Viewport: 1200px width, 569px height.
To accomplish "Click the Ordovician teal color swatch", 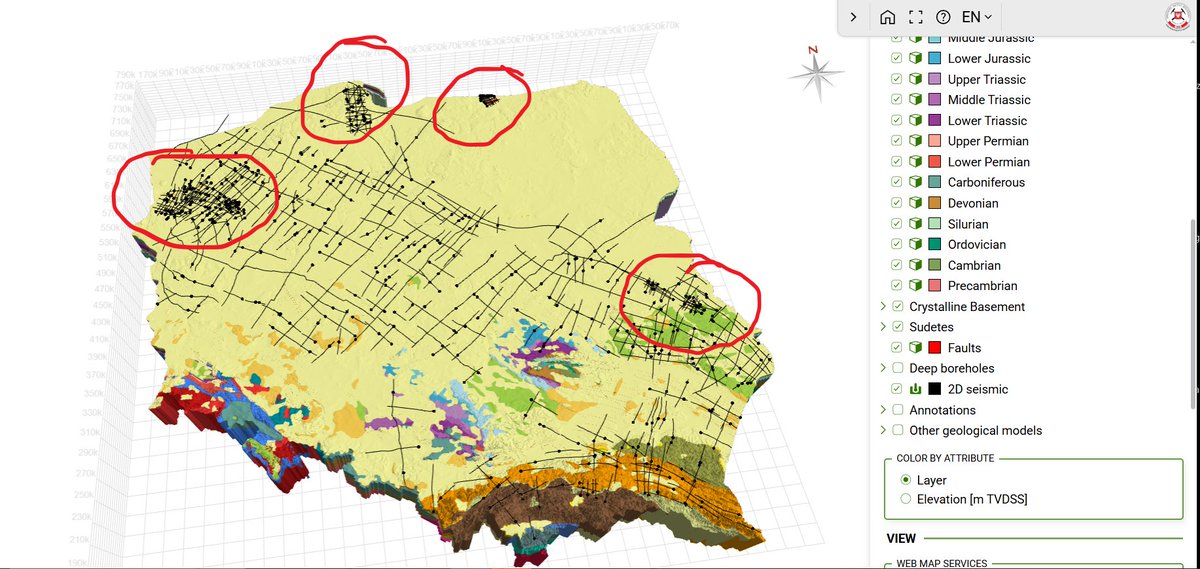I will (x=935, y=244).
